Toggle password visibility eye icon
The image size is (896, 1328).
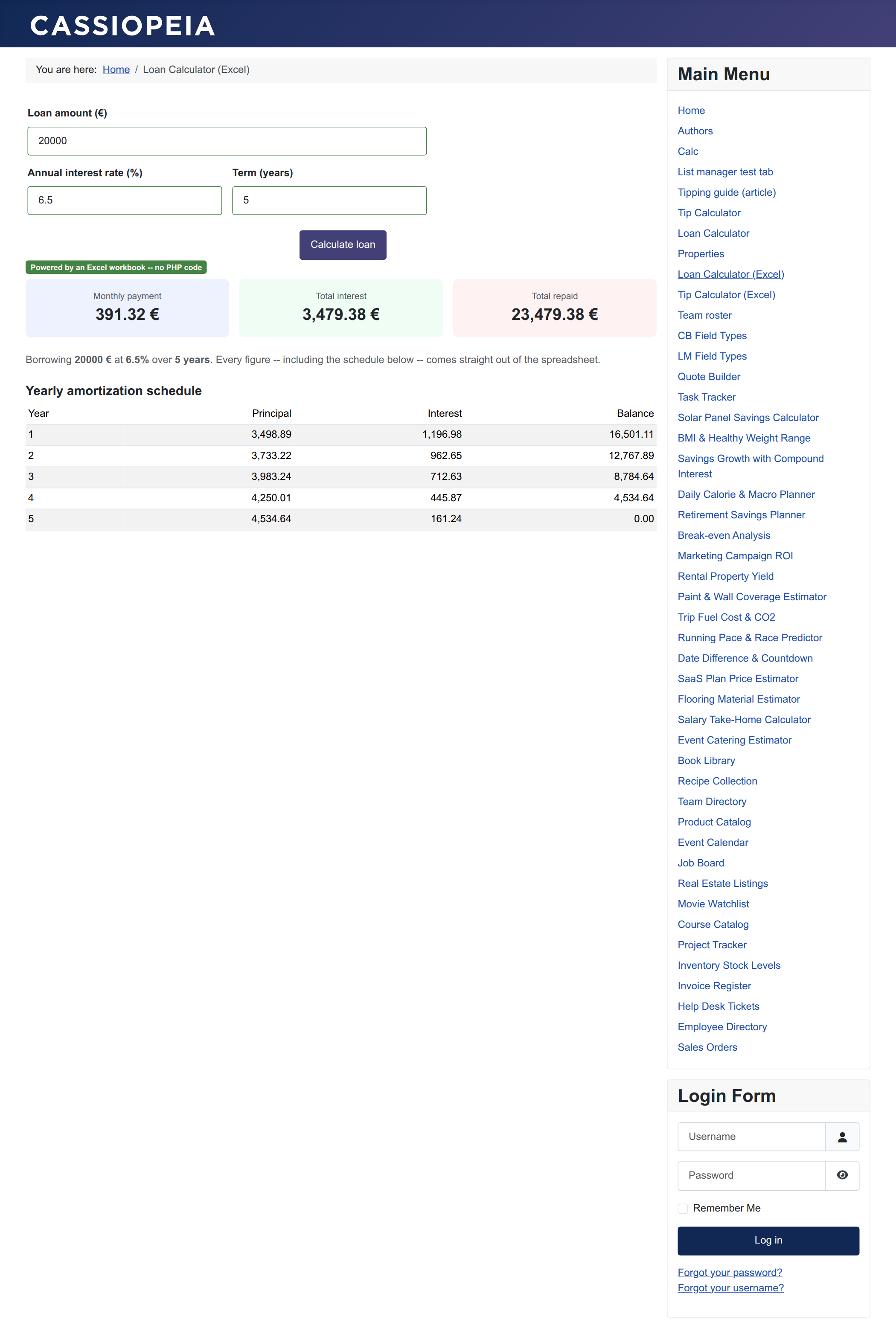point(842,1176)
